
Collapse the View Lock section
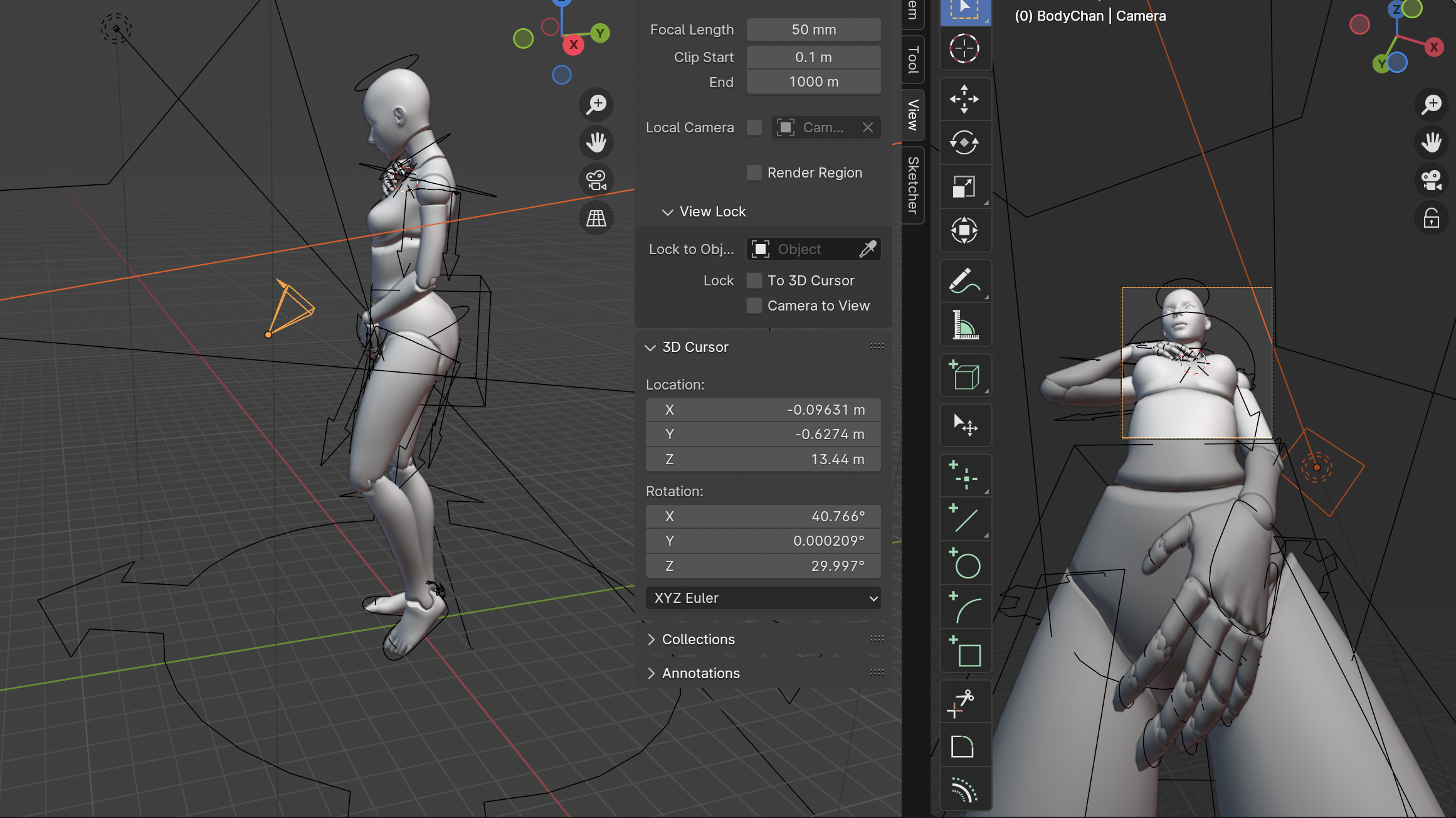click(x=667, y=212)
